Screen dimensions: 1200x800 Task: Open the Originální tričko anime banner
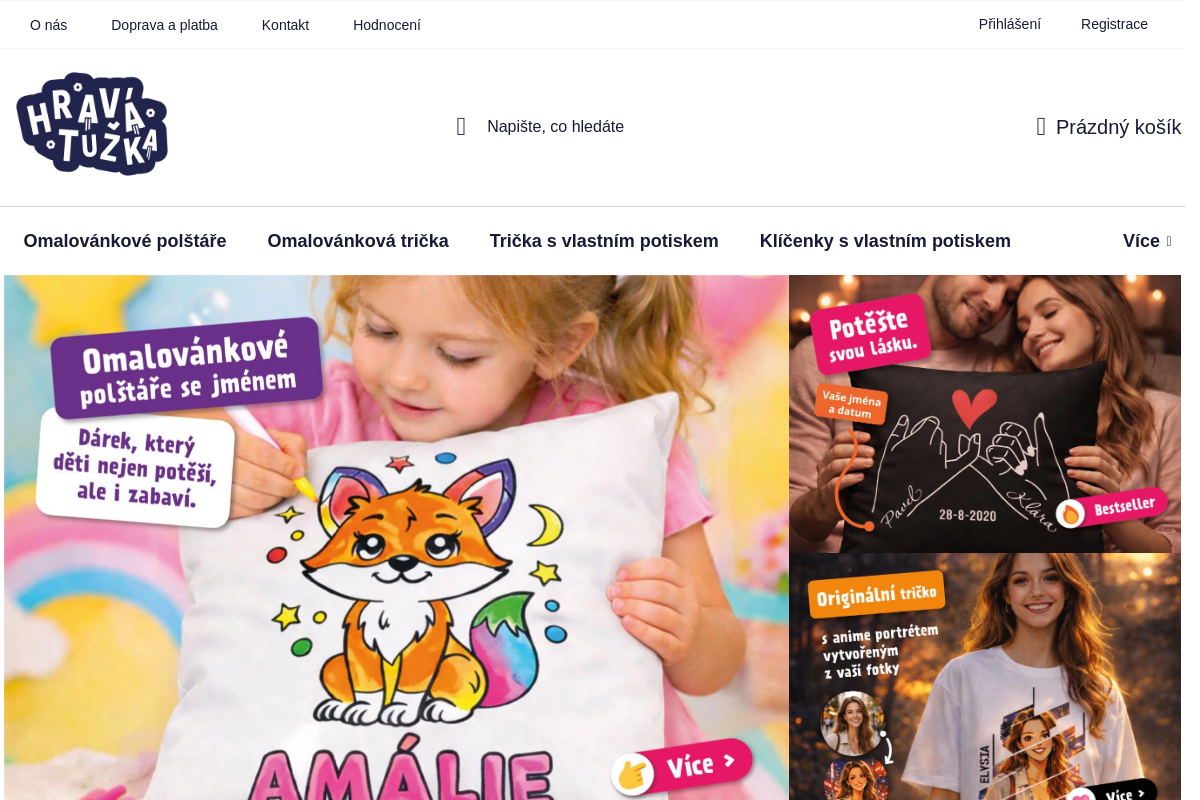(x=985, y=677)
